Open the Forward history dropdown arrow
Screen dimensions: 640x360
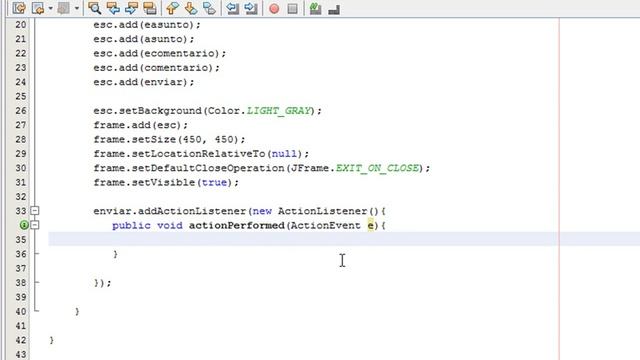point(77,8)
